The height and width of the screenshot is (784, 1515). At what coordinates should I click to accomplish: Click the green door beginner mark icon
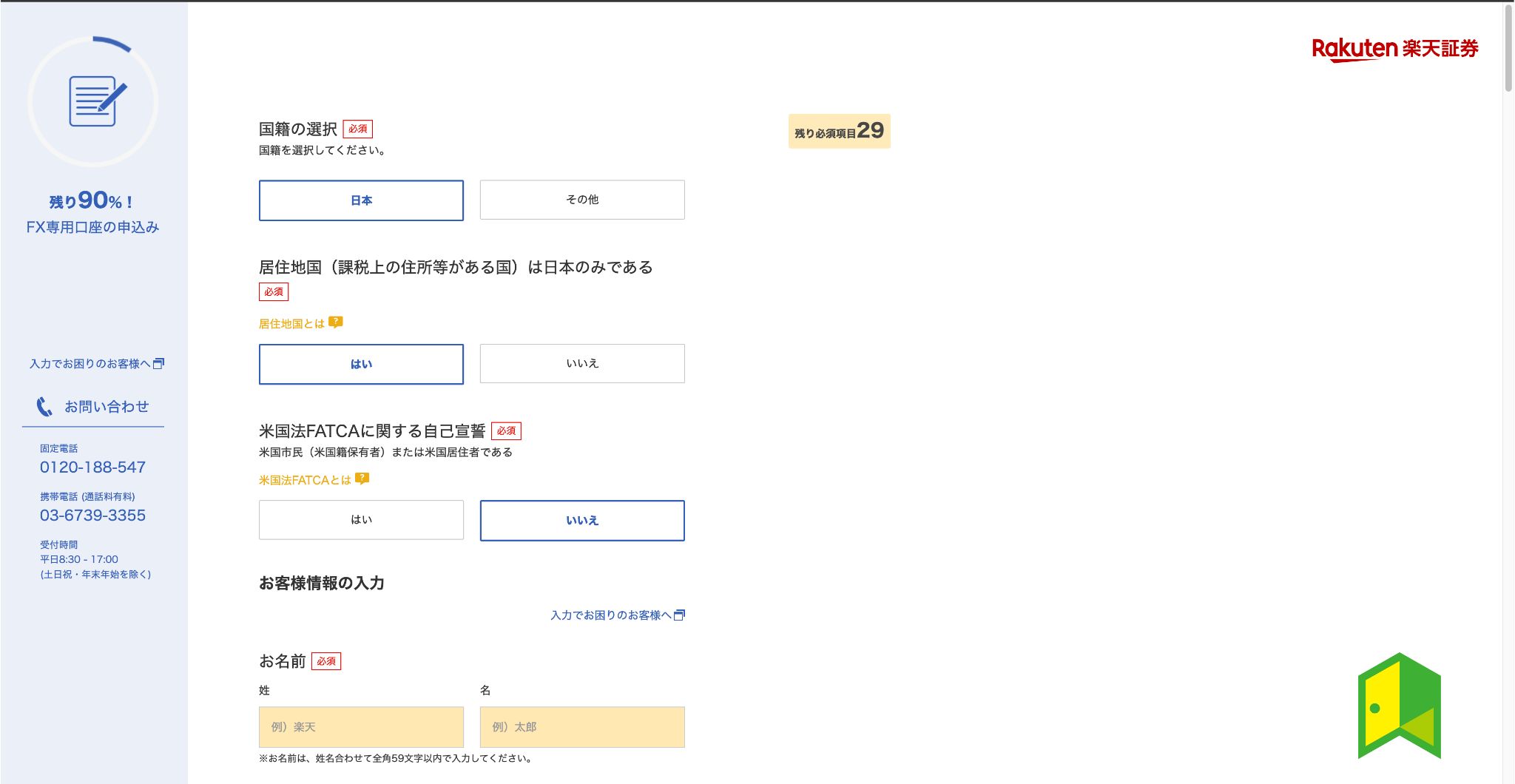pyautogui.click(x=1400, y=706)
